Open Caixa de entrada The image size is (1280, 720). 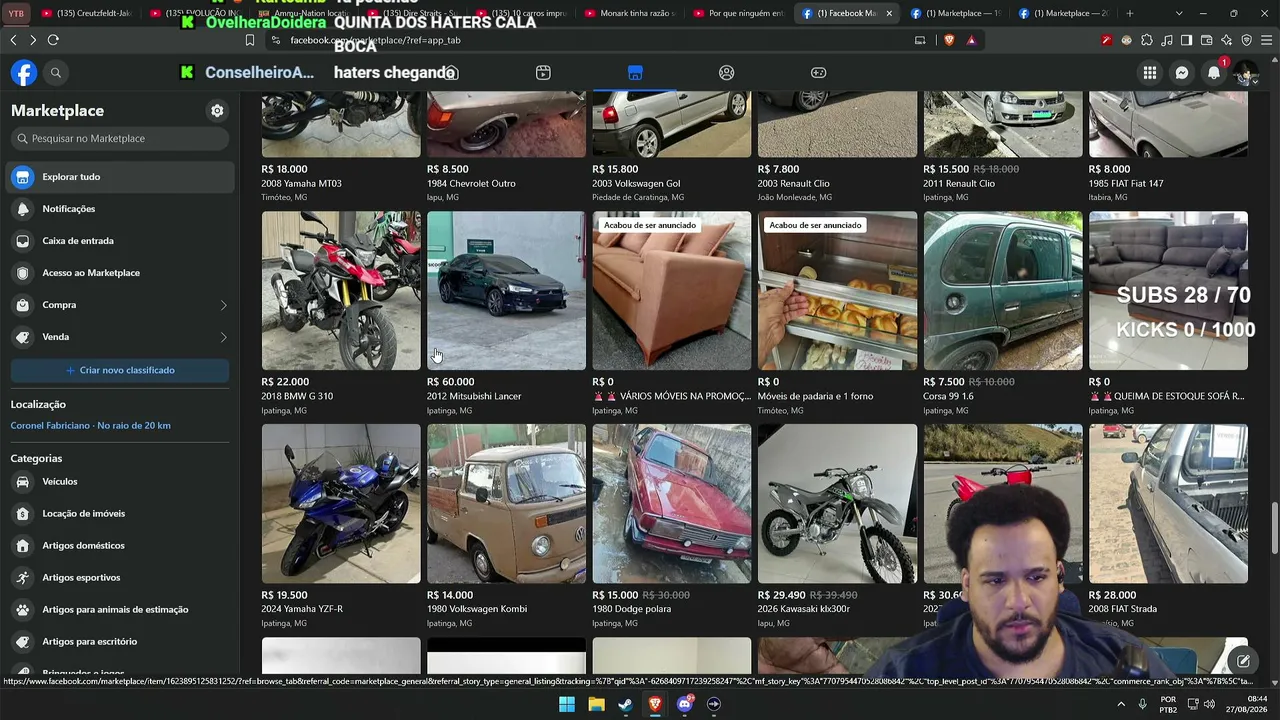click(120, 241)
